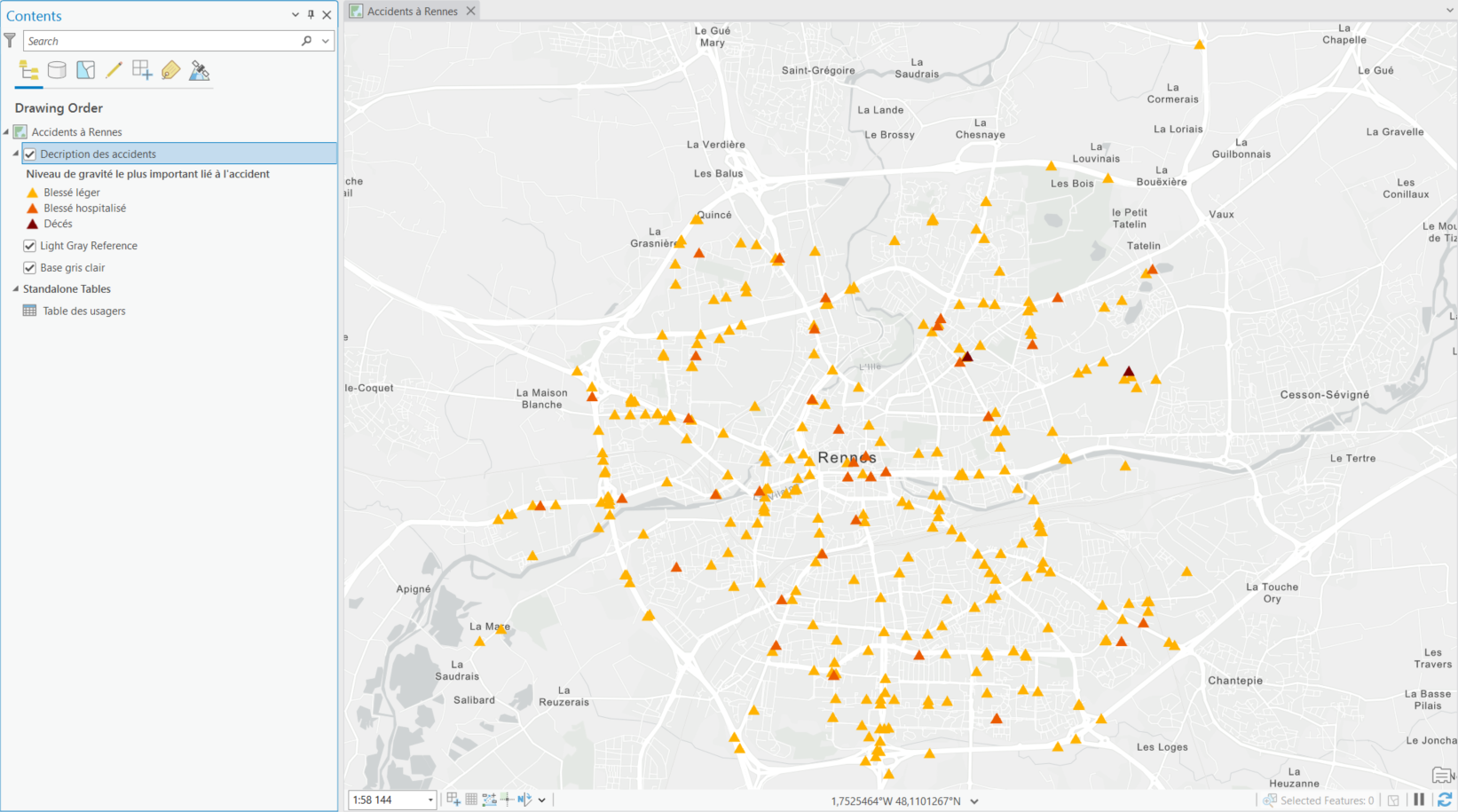The height and width of the screenshot is (812, 1458).
Task: Select the List By Drawing Order icon
Action: point(28,71)
